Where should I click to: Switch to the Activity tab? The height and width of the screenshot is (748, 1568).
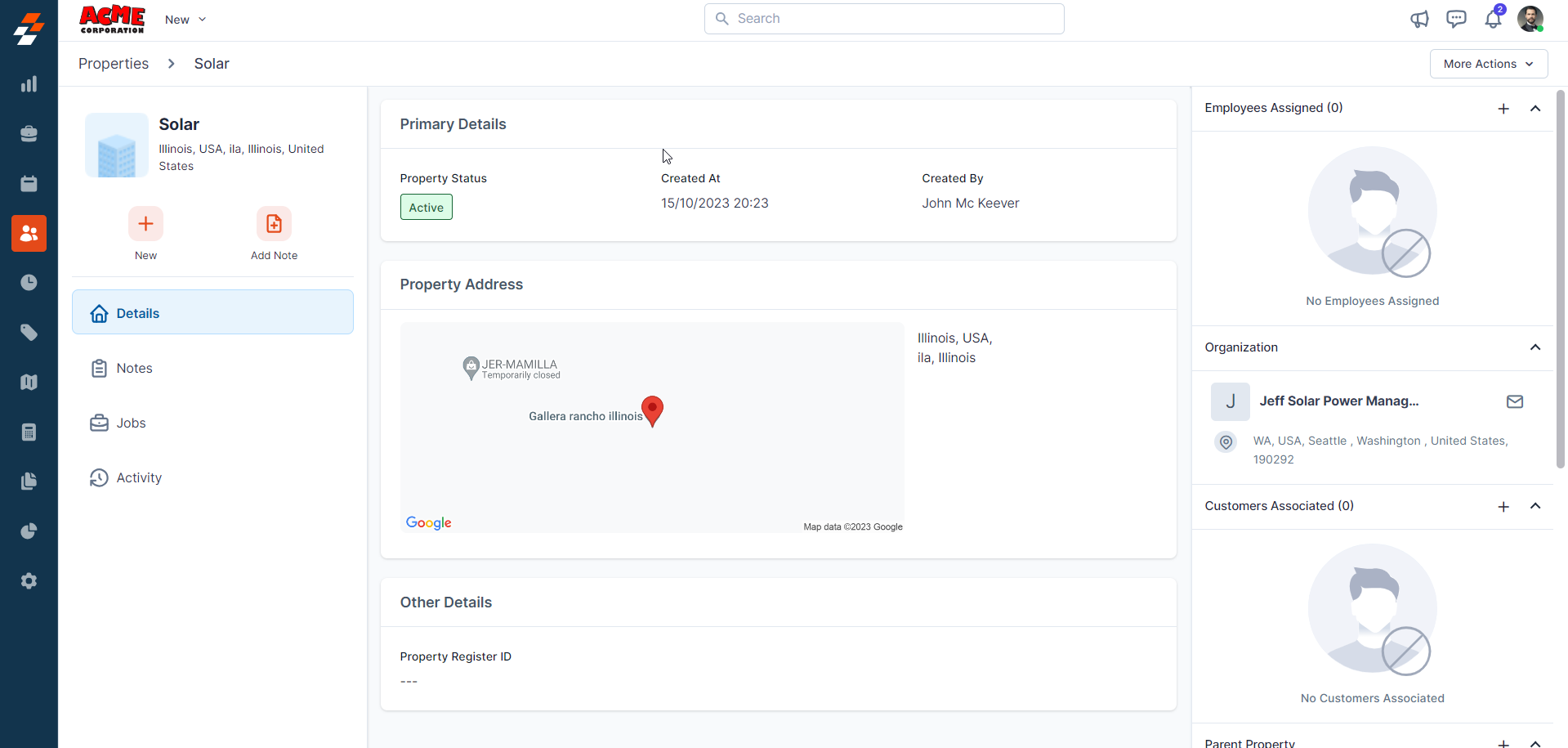[212, 477]
